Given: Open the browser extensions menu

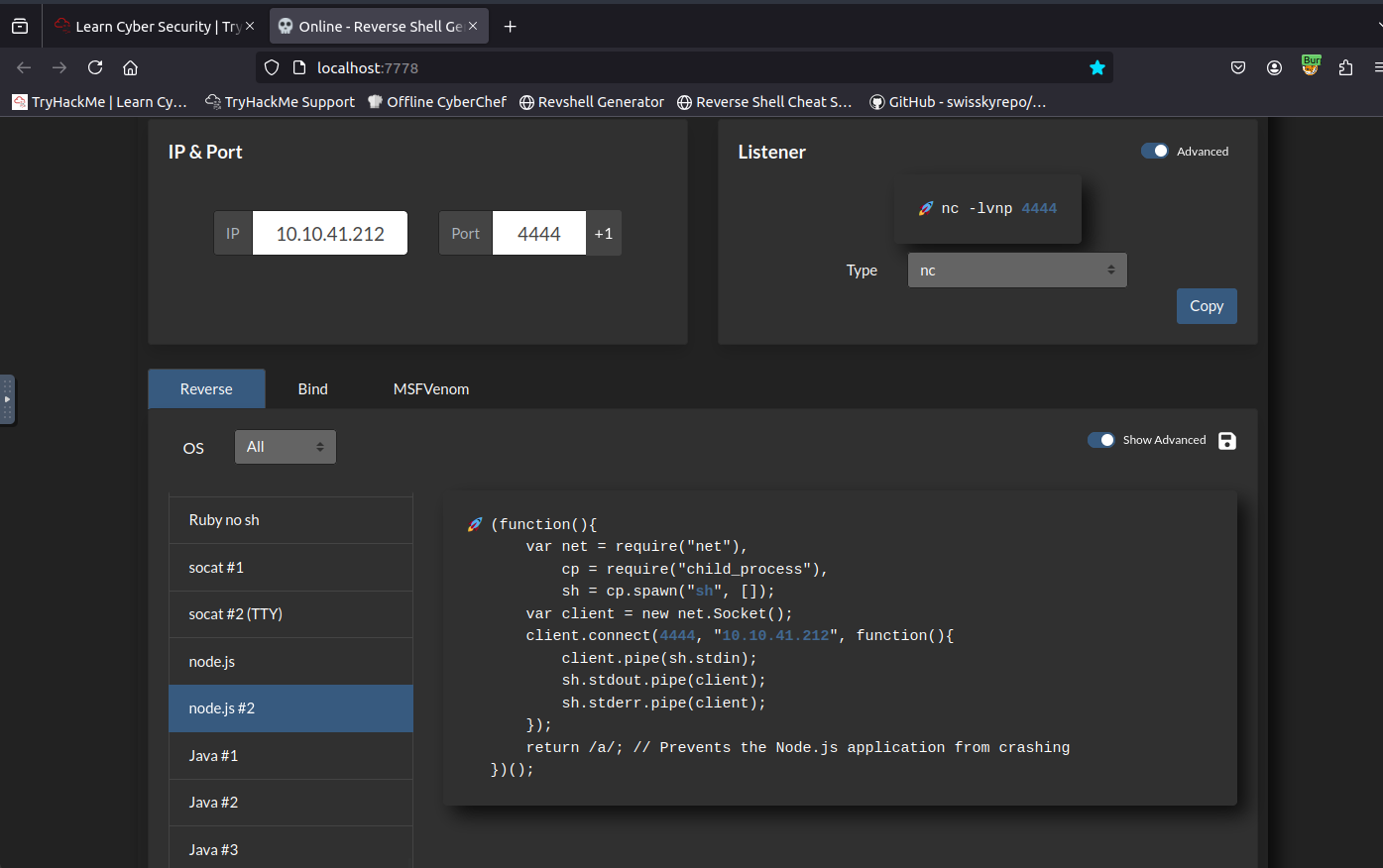Looking at the screenshot, I should 1345,67.
